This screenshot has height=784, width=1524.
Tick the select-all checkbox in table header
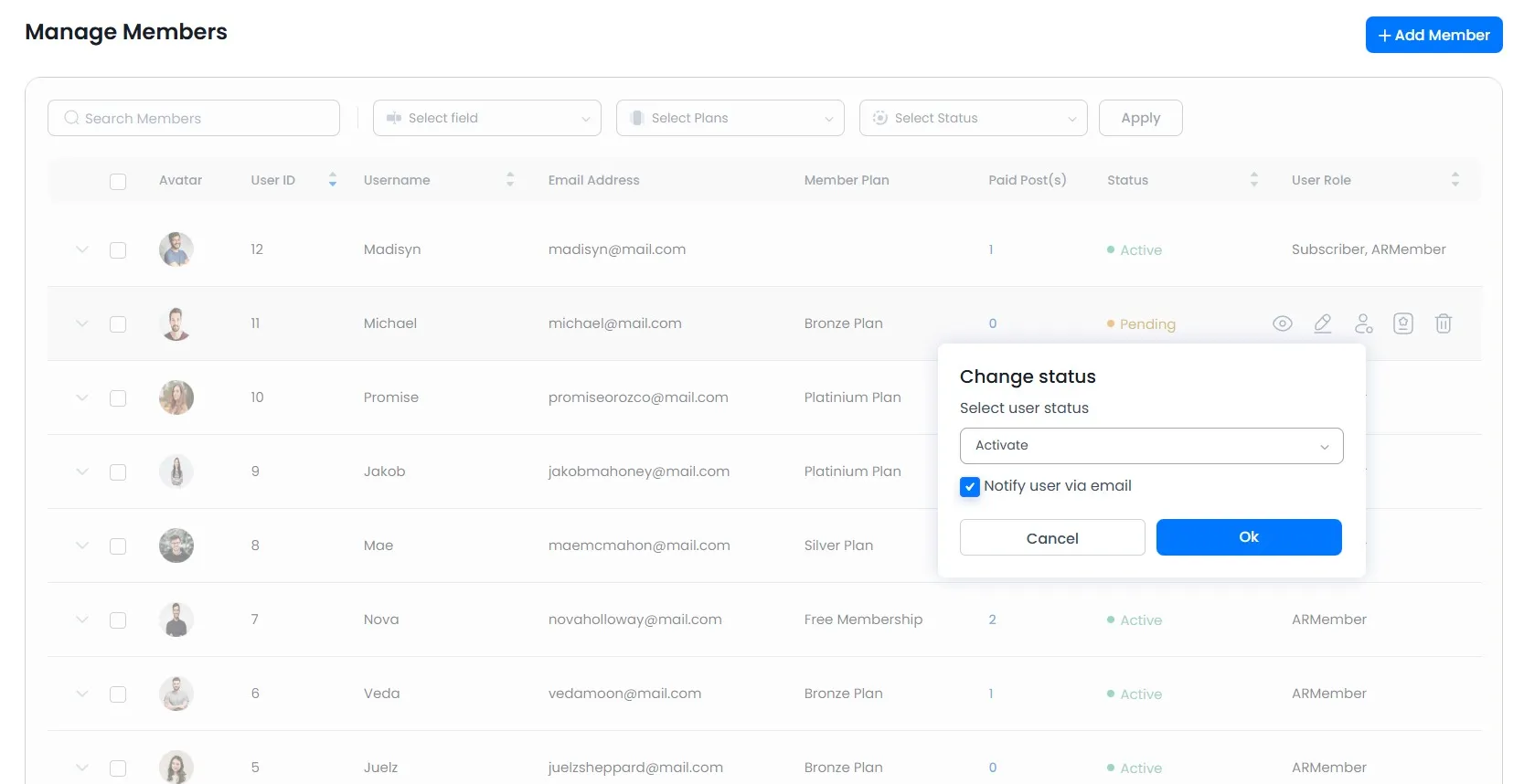pos(118,181)
